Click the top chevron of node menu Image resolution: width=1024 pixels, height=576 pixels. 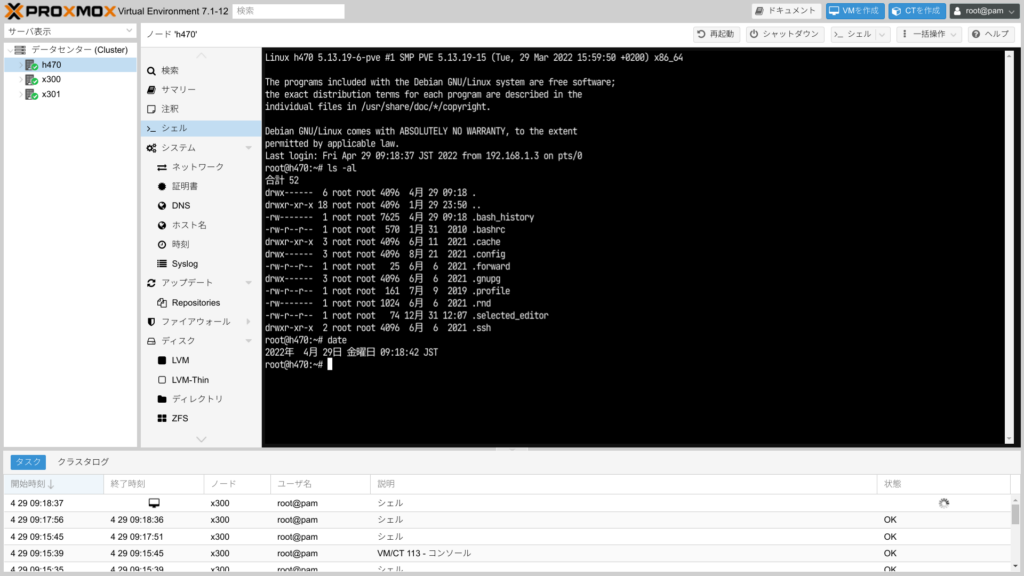tap(201, 56)
